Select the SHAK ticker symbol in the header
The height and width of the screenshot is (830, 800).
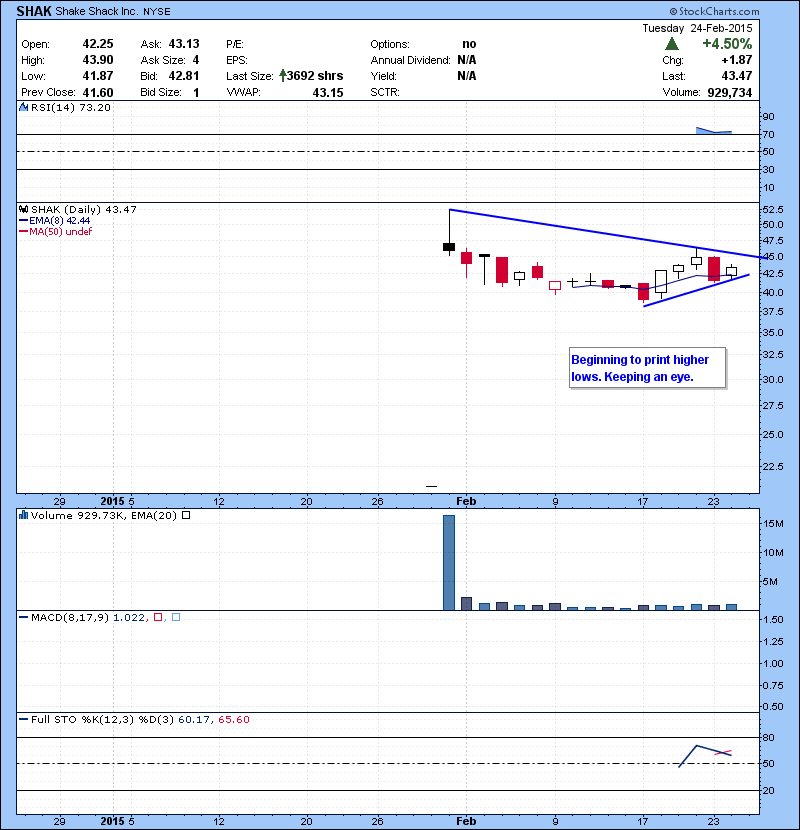pyautogui.click(x=34, y=11)
